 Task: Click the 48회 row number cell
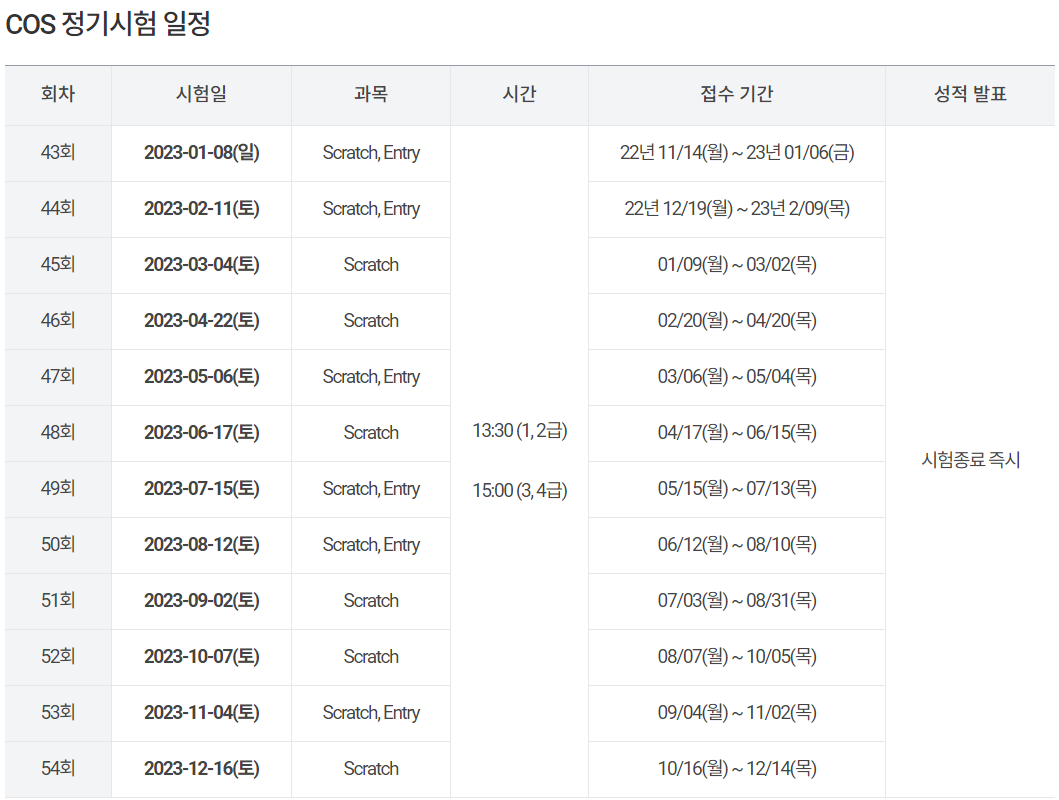[x=57, y=432]
